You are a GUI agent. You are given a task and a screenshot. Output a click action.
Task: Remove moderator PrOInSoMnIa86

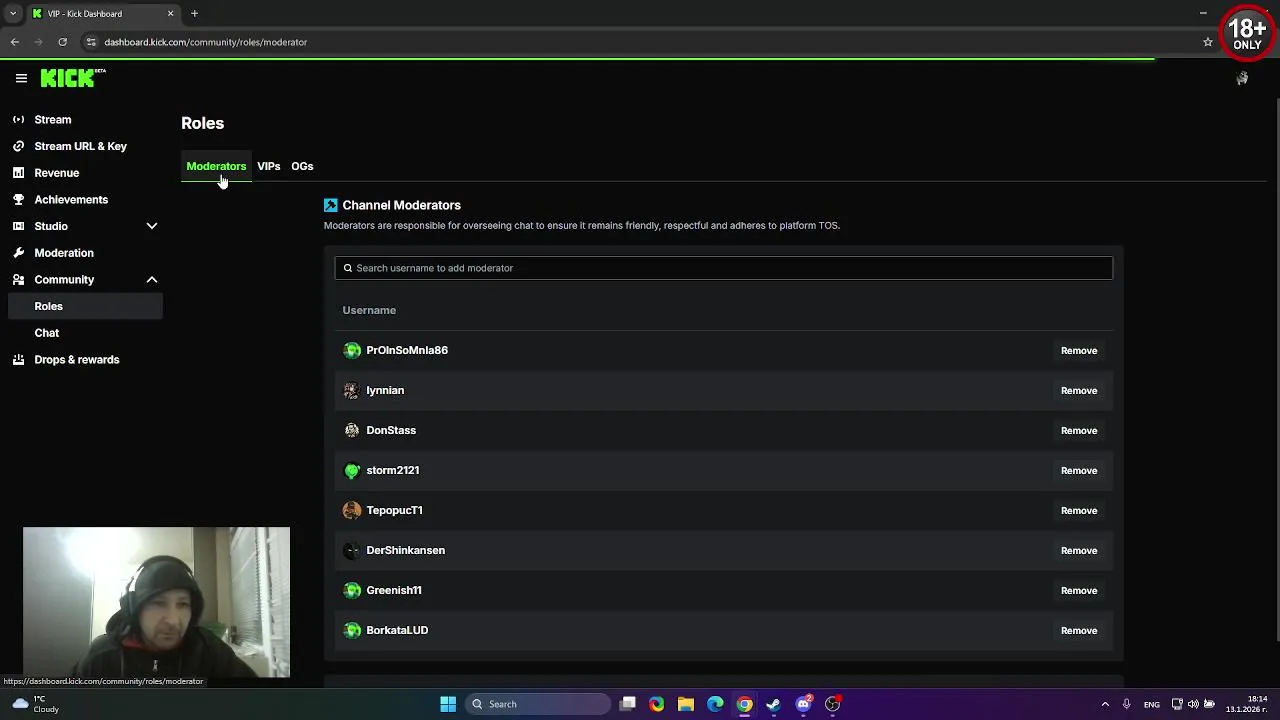pos(1079,350)
